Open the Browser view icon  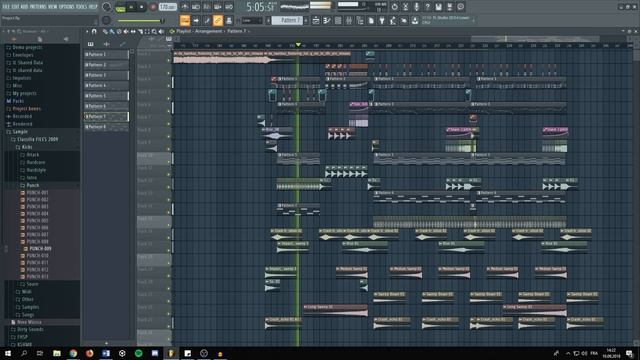point(360,20)
